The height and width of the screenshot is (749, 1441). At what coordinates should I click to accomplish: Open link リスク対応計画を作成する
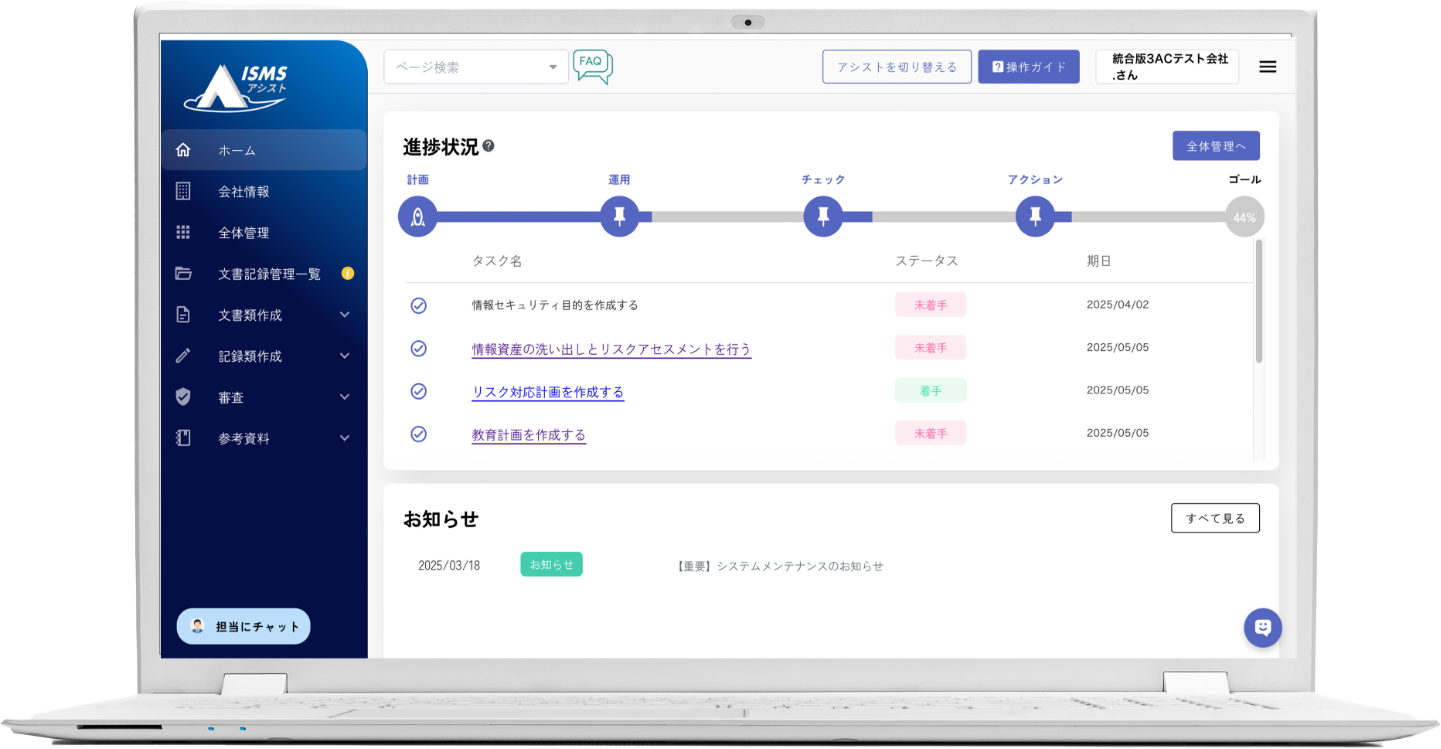coord(548,392)
